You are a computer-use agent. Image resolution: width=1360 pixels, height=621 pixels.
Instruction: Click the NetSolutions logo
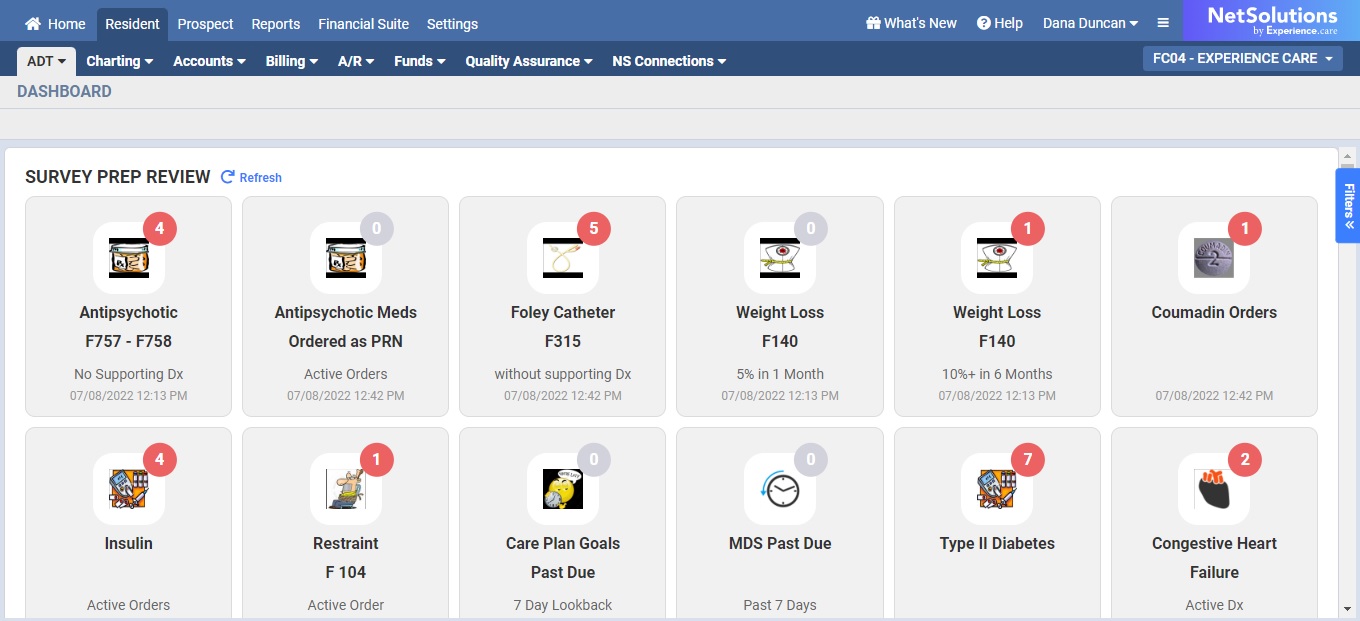pyautogui.click(x=1271, y=21)
